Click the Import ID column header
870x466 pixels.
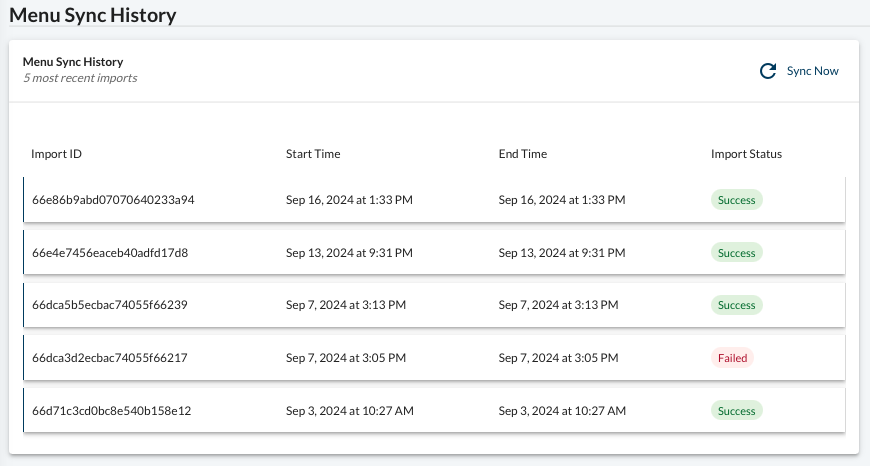pyautogui.click(x=56, y=154)
